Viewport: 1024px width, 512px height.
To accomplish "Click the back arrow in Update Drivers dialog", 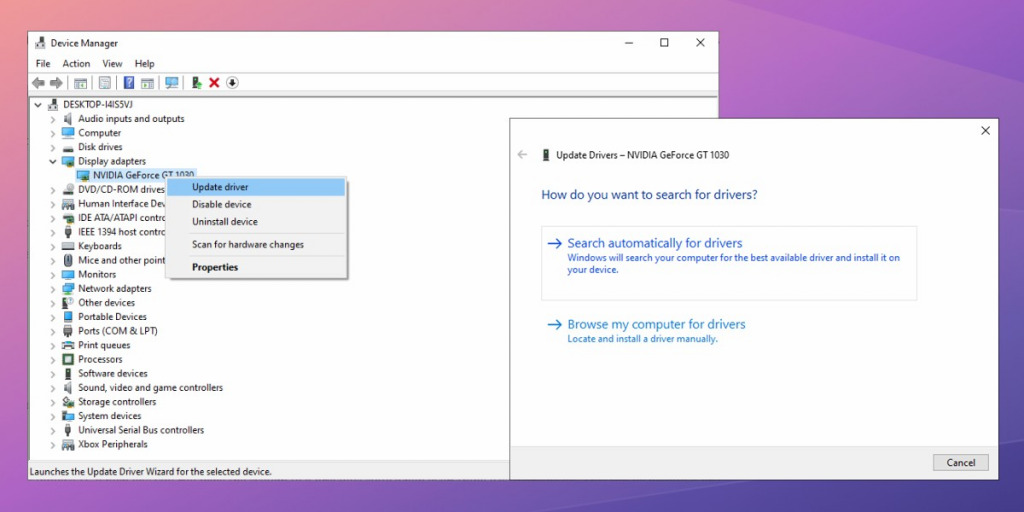I will pyautogui.click(x=522, y=155).
